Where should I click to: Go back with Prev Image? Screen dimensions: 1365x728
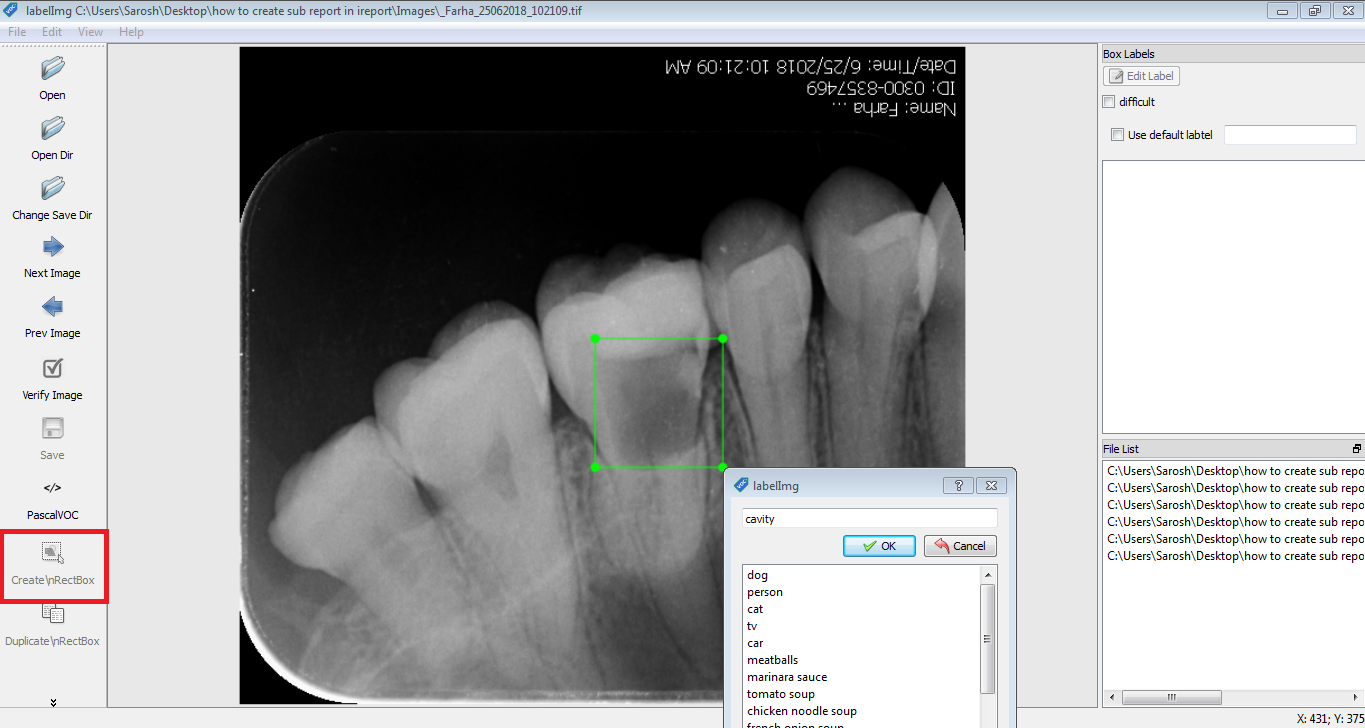pyautogui.click(x=51, y=315)
